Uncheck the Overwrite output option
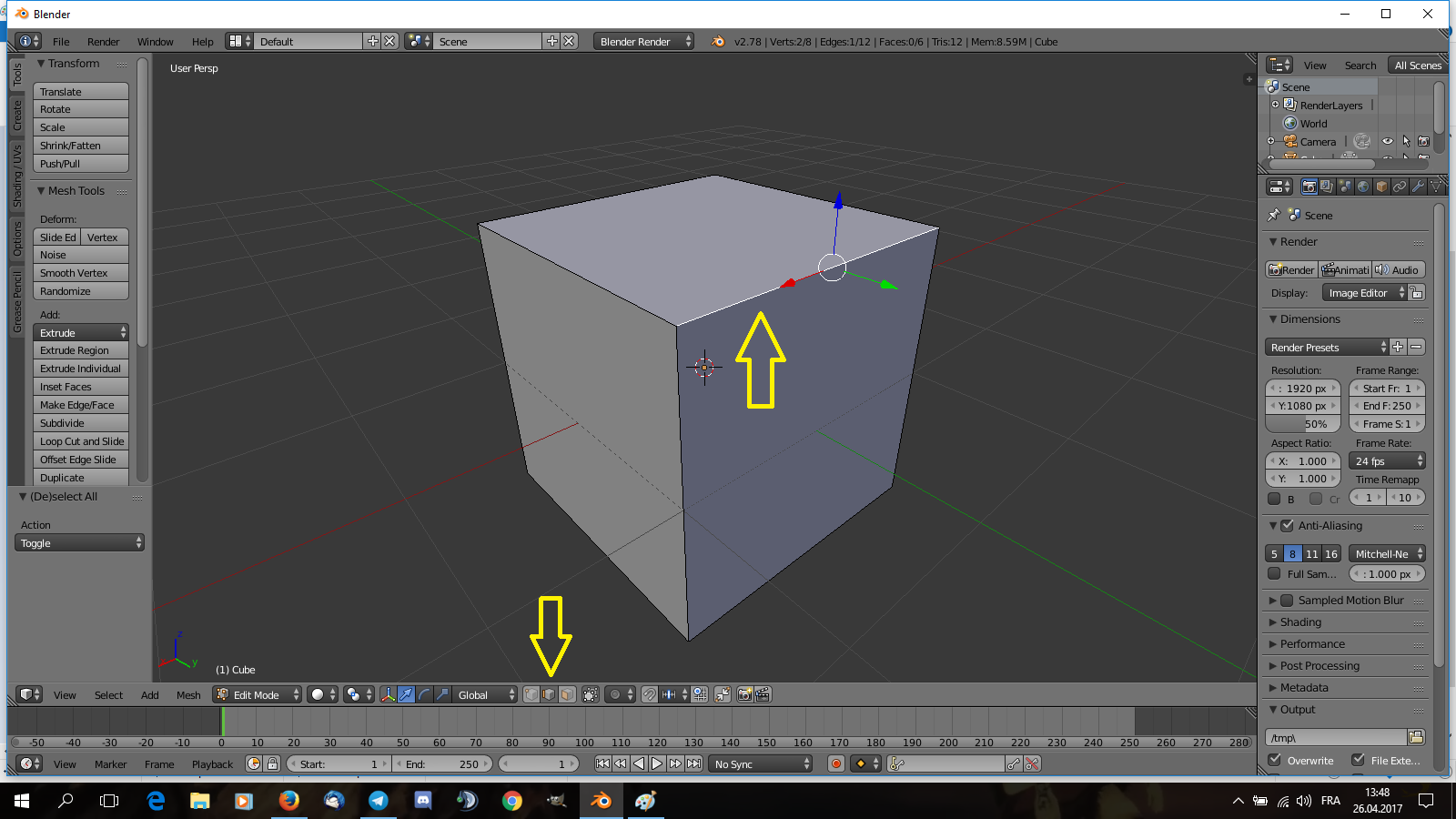This screenshot has height=819, width=1456. click(1275, 760)
